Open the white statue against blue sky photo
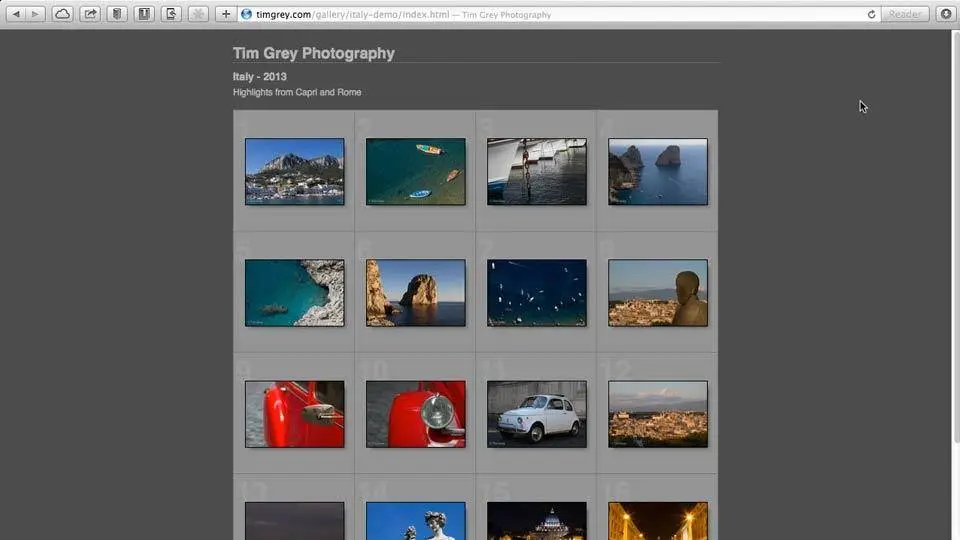960x540 pixels. pyautogui.click(x=416, y=521)
